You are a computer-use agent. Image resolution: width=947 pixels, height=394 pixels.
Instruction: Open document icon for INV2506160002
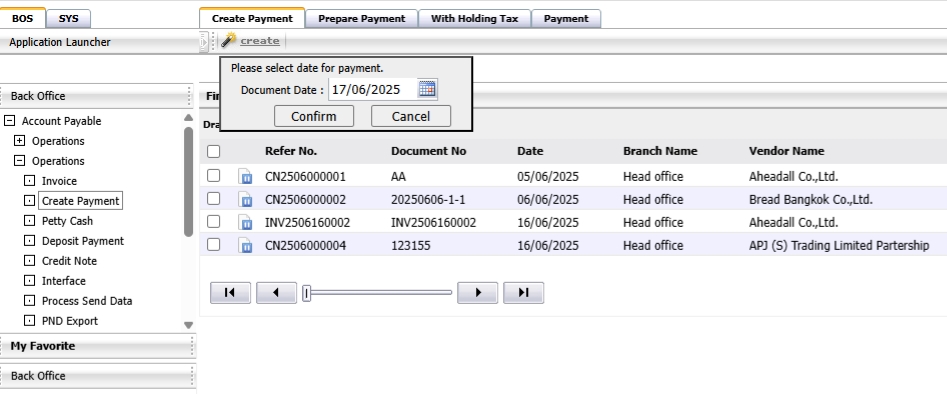pyautogui.click(x=246, y=223)
